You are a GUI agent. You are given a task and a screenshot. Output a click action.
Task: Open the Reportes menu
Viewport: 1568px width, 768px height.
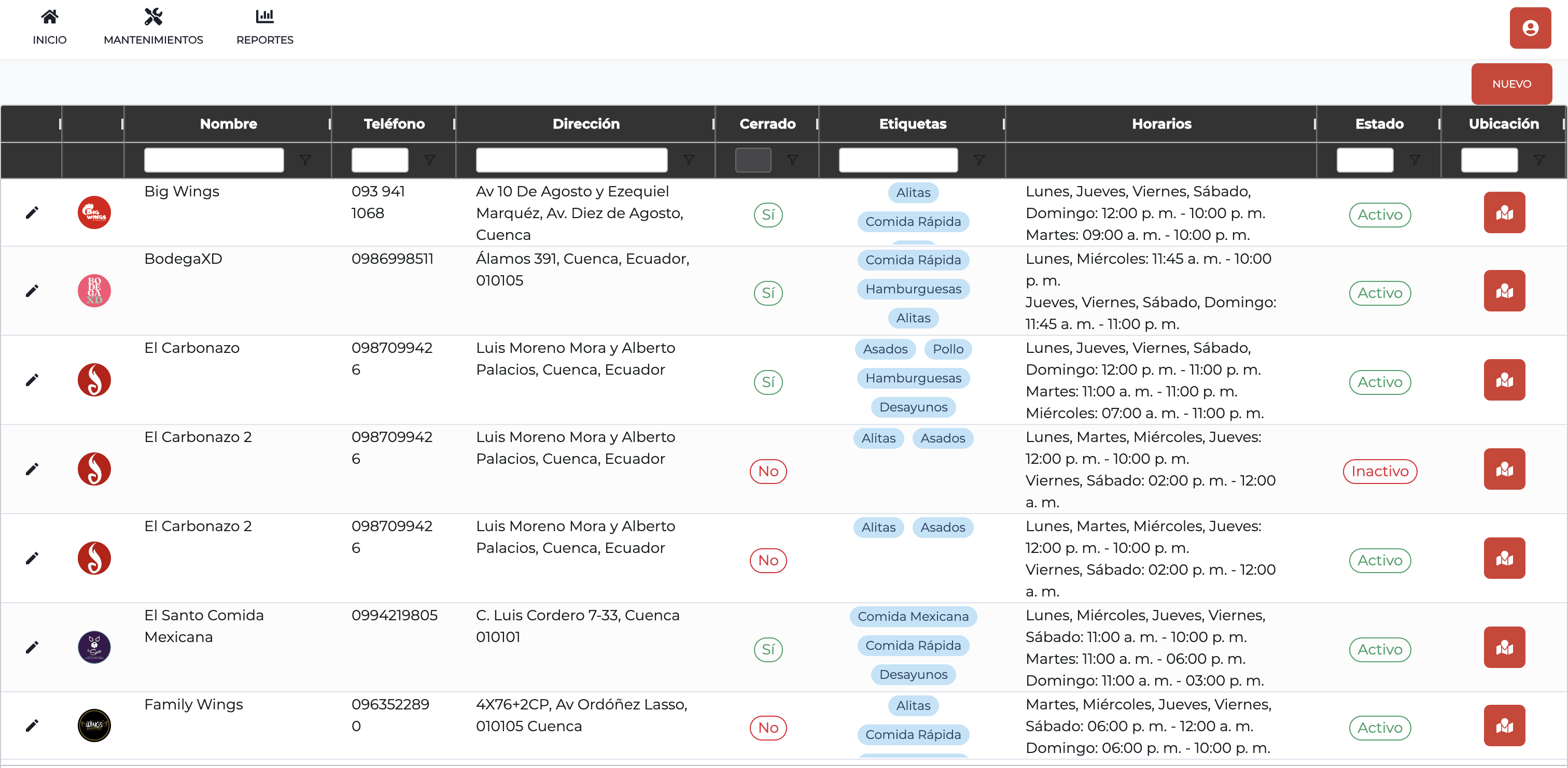click(265, 27)
